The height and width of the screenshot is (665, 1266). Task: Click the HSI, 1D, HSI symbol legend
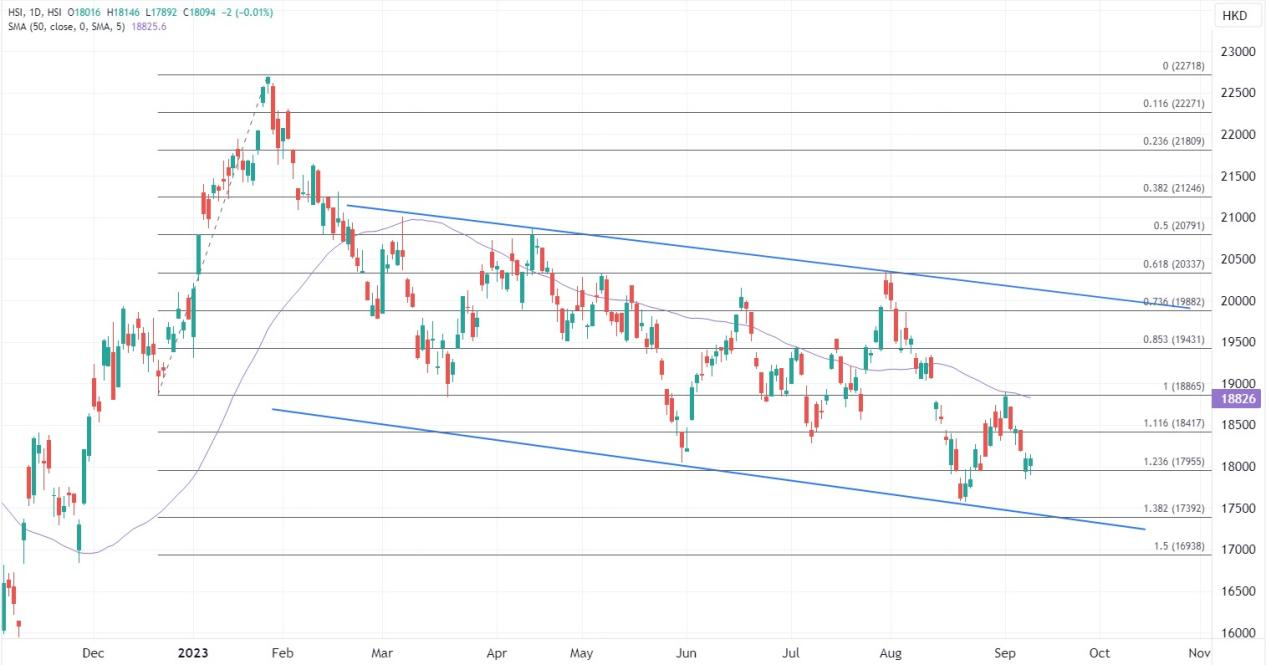(x=36, y=12)
